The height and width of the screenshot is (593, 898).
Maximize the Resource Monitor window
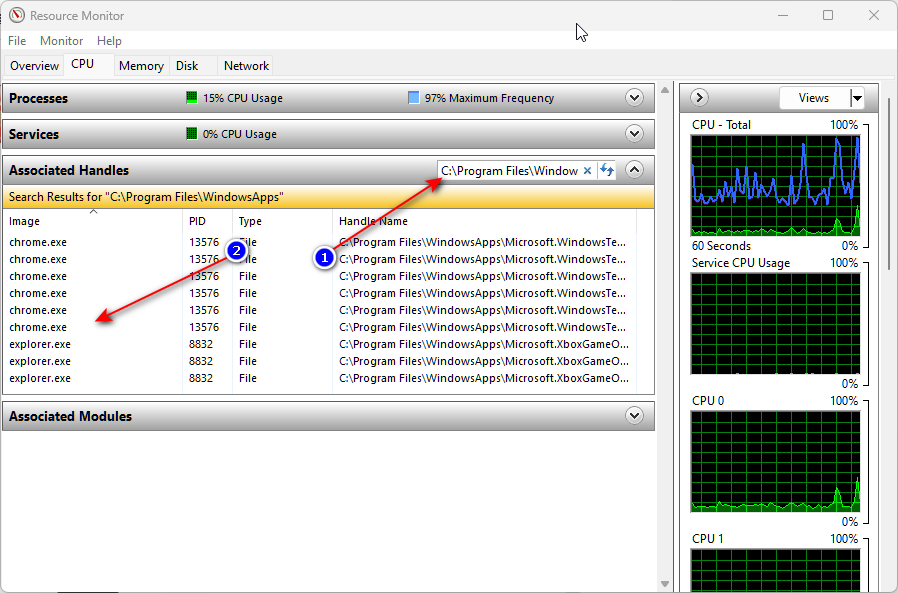[x=828, y=15]
